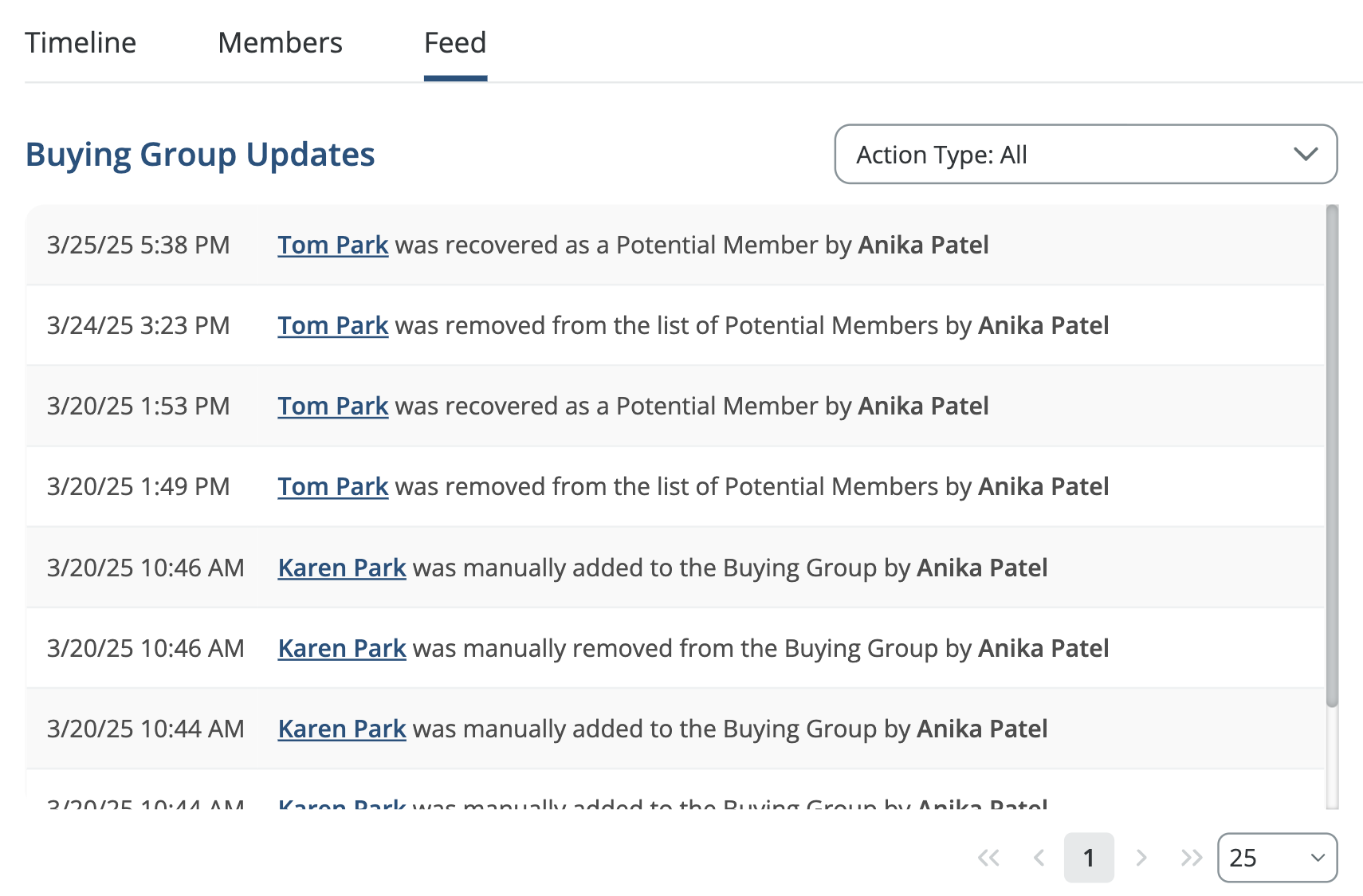Switch to the Timeline tab
The height and width of the screenshot is (896, 1363).
tap(80, 42)
